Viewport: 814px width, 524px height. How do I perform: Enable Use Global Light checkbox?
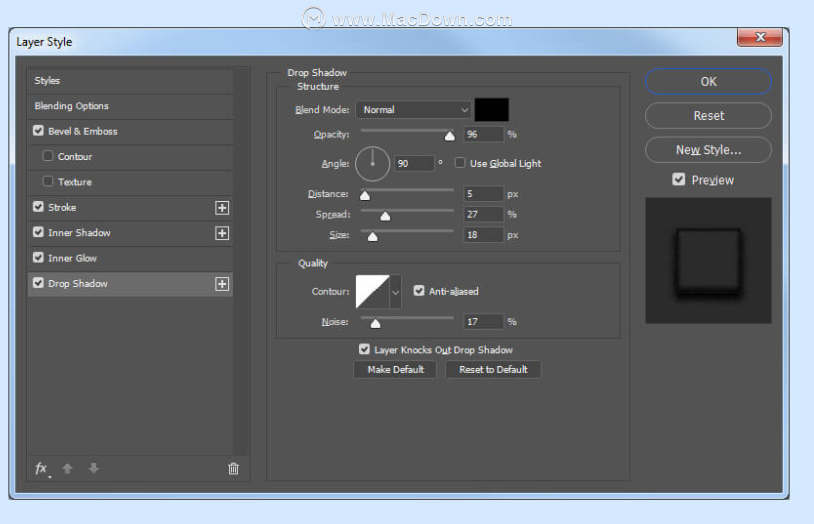460,163
